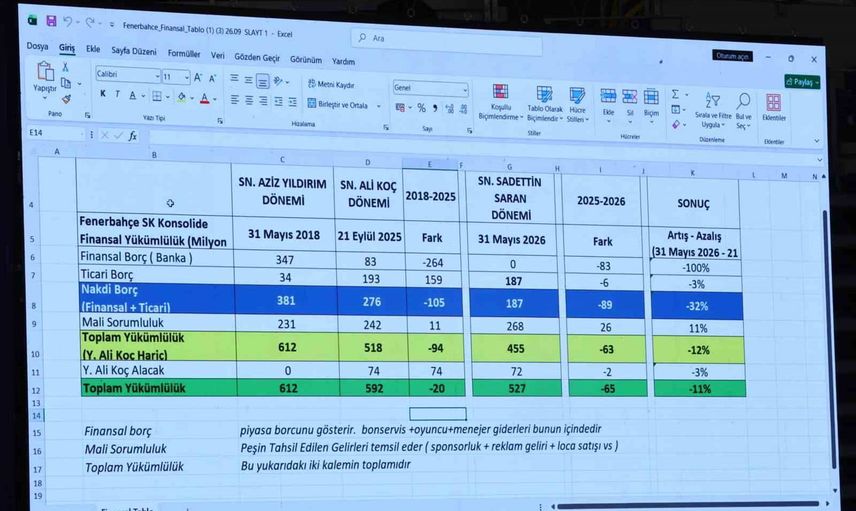This screenshot has height=511, width=856.
Task: Switch to the Formüller tab
Action: (183, 54)
